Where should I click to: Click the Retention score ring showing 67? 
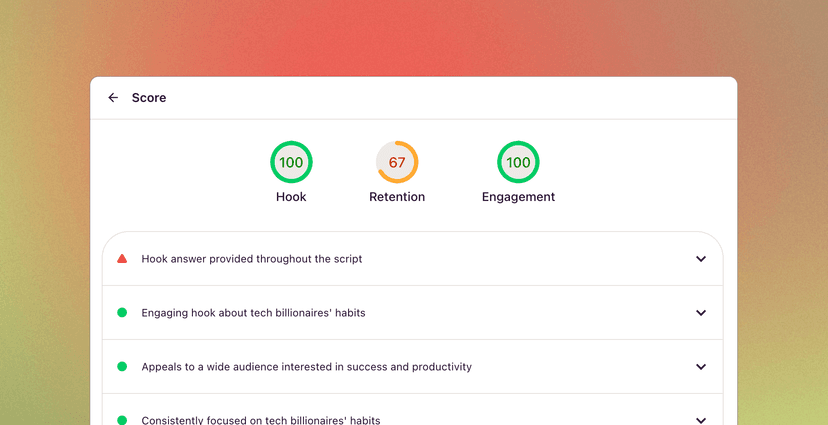pos(397,162)
